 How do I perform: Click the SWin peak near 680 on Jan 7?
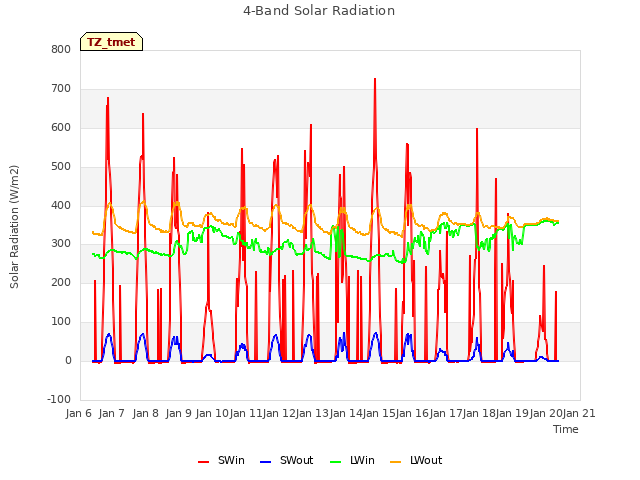pos(108,98)
